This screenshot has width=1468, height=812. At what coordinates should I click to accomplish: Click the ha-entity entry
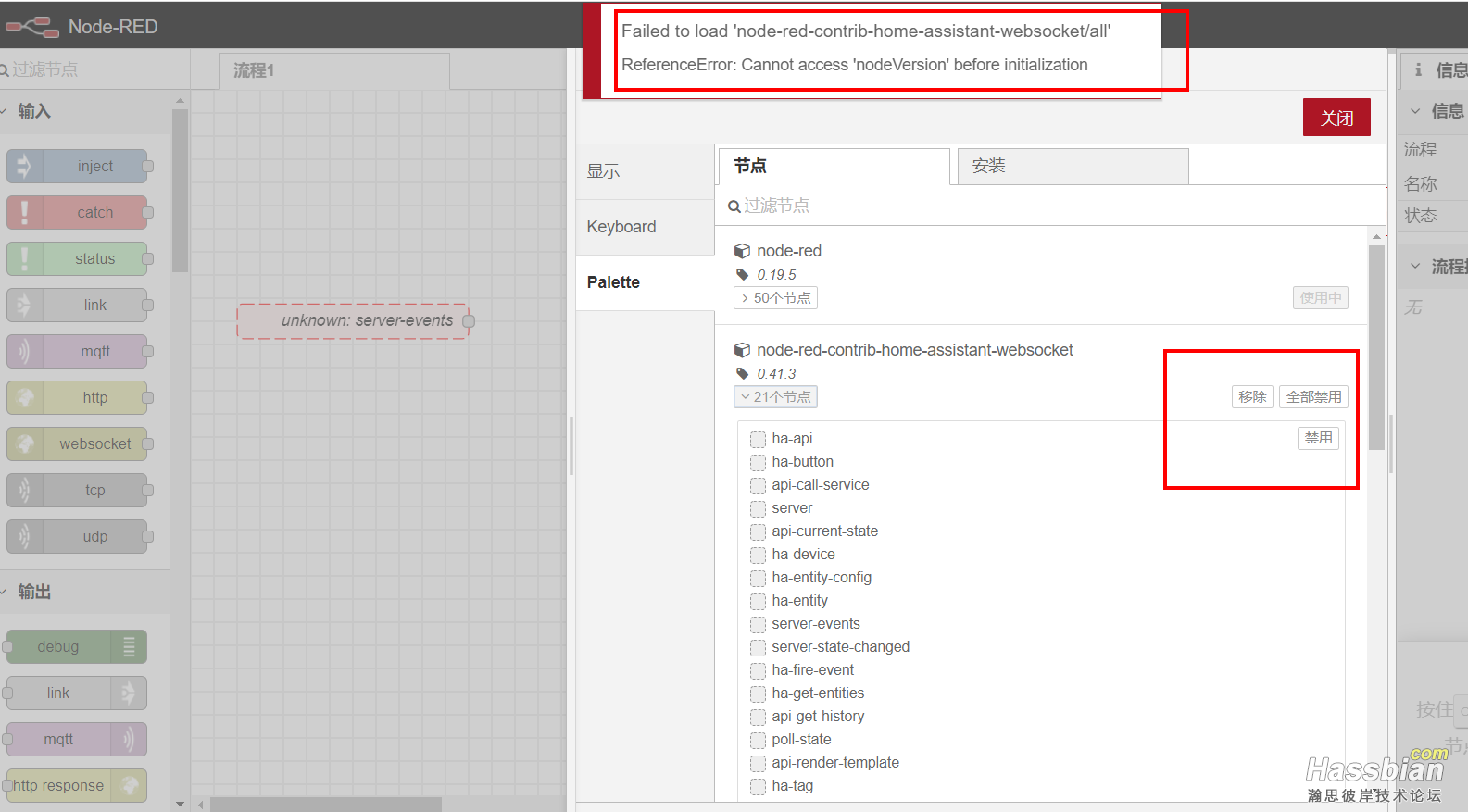(799, 601)
